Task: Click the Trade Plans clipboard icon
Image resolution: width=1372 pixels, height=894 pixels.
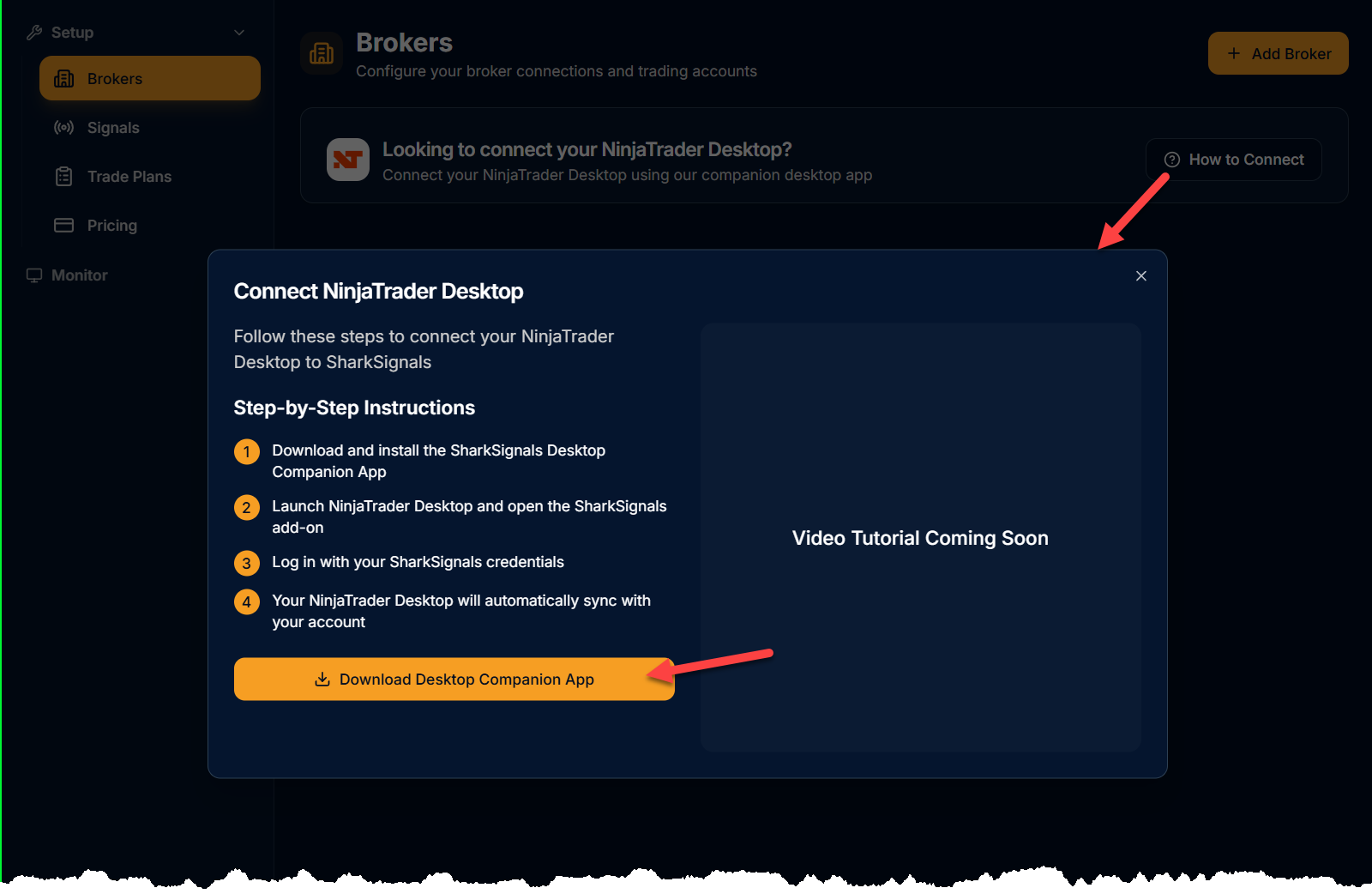Action: point(64,177)
